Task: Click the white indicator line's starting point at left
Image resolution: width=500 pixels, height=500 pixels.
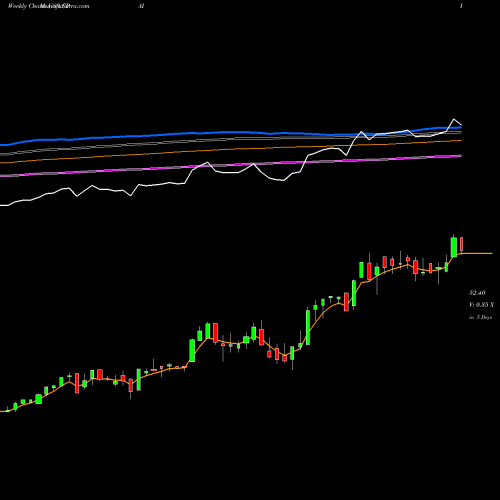Action: click(2, 205)
